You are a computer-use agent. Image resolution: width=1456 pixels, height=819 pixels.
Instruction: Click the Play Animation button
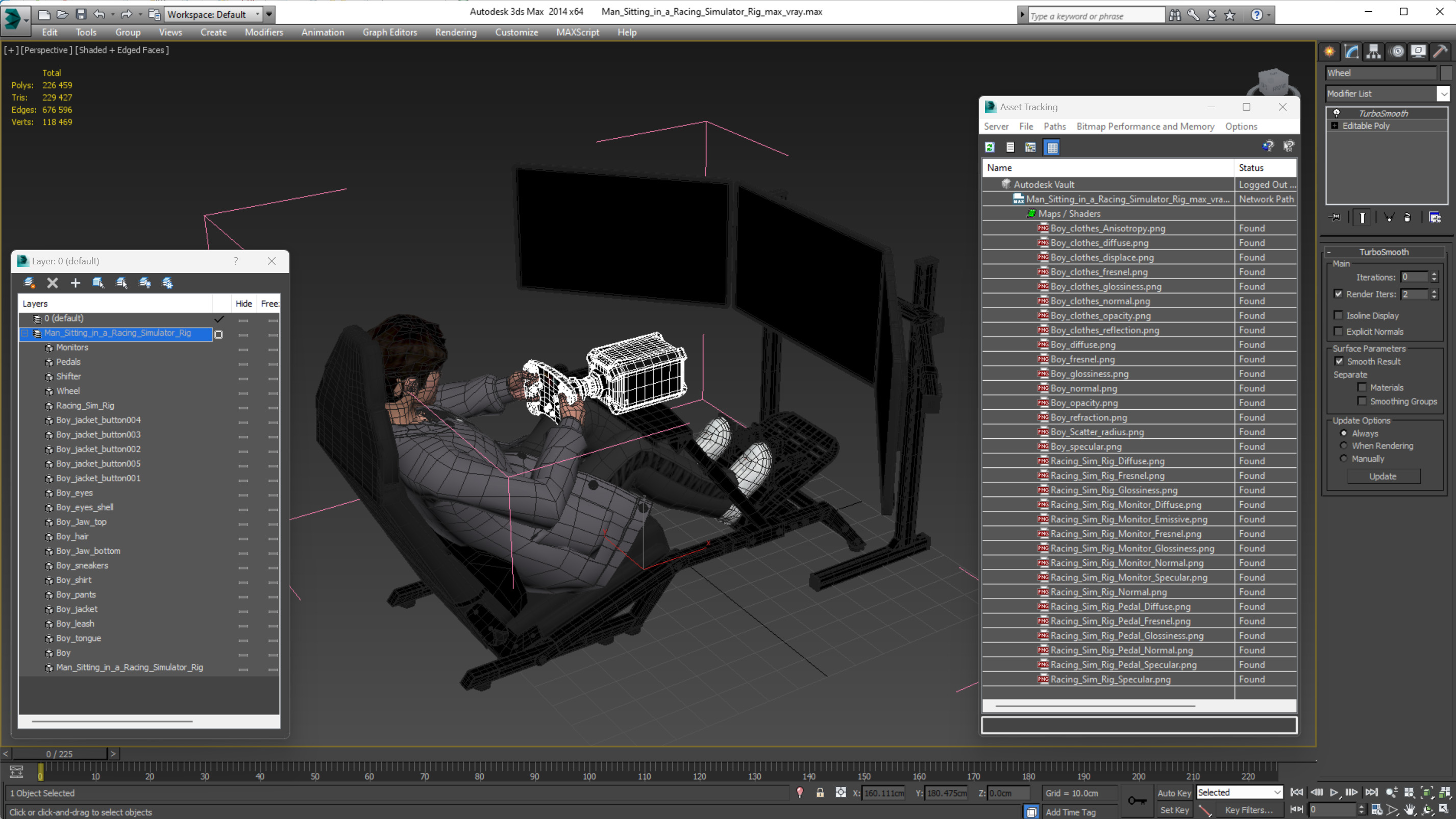[x=1335, y=792]
